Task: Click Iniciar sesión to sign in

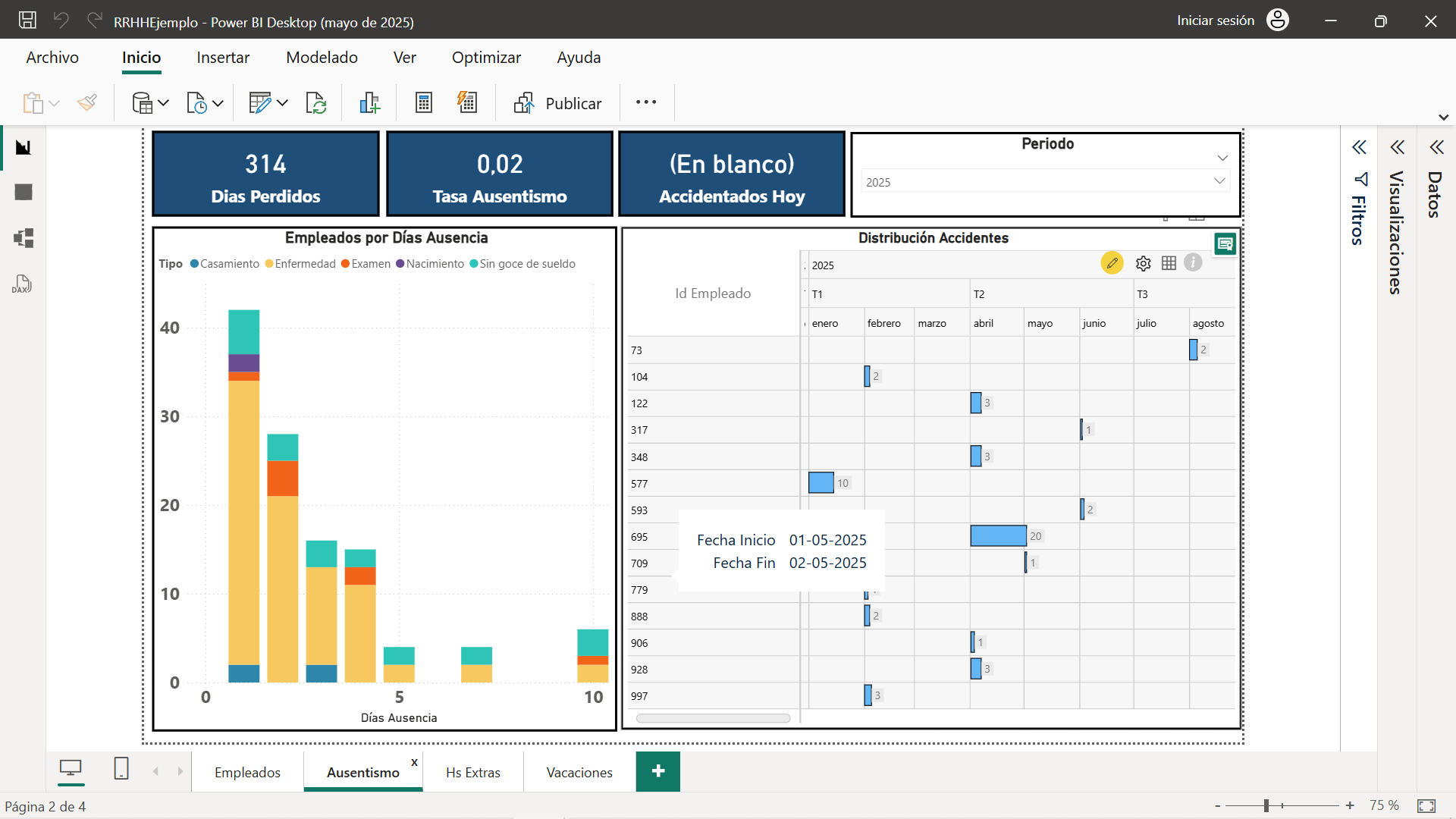Action: click(x=1216, y=20)
